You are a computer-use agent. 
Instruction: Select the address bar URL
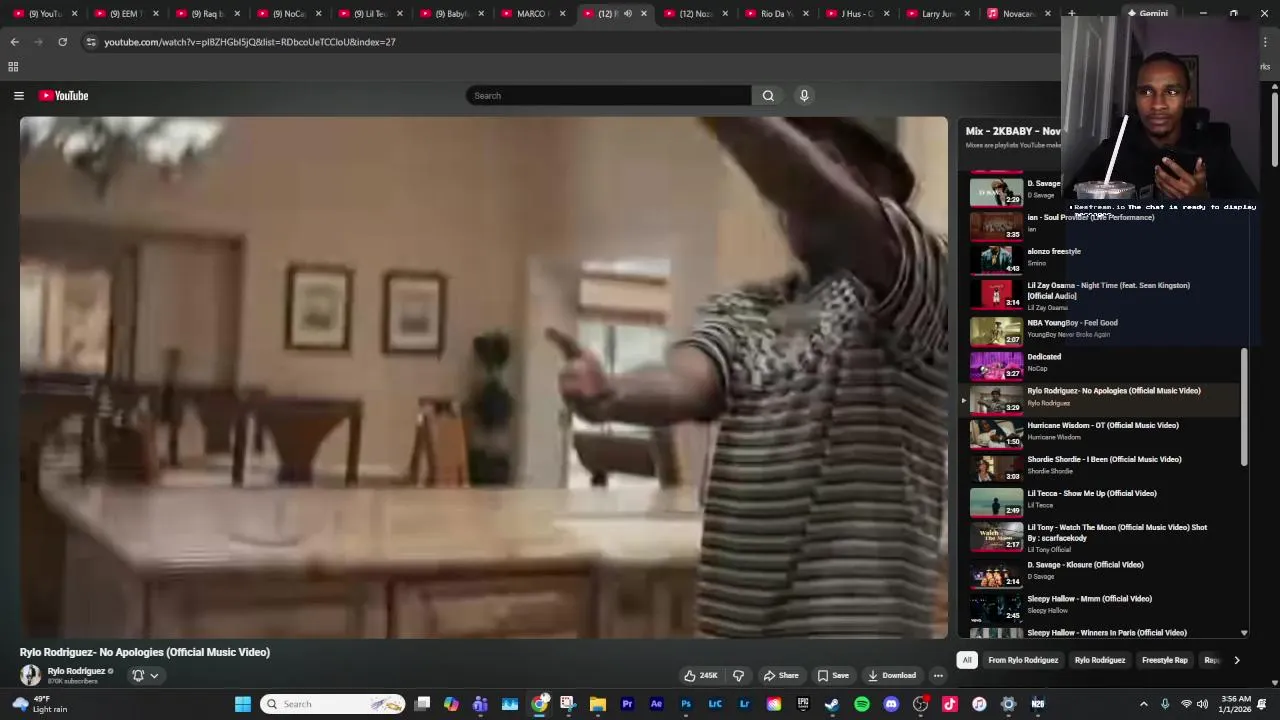pyautogui.click(x=250, y=42)
